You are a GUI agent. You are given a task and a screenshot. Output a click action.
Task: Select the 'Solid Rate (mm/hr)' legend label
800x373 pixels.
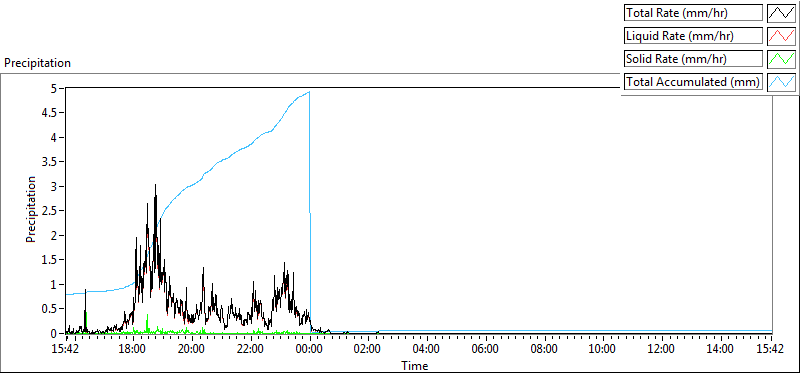693,59
